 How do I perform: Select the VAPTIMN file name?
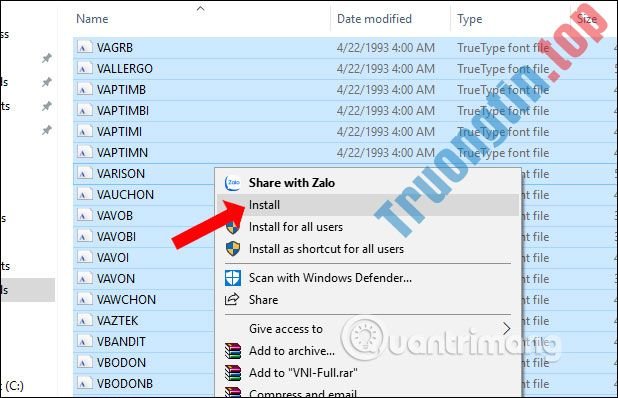tap(122, 153)
